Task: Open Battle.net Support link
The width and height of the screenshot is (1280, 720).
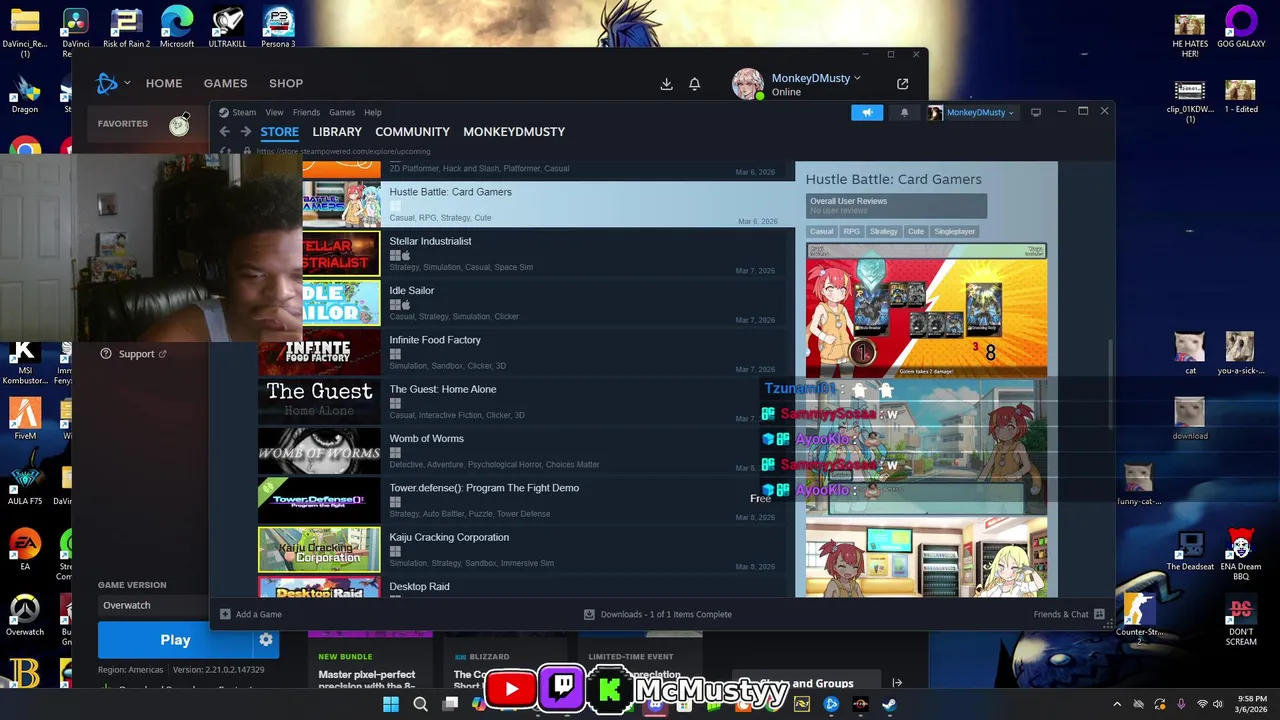Action: pos(134,354)
